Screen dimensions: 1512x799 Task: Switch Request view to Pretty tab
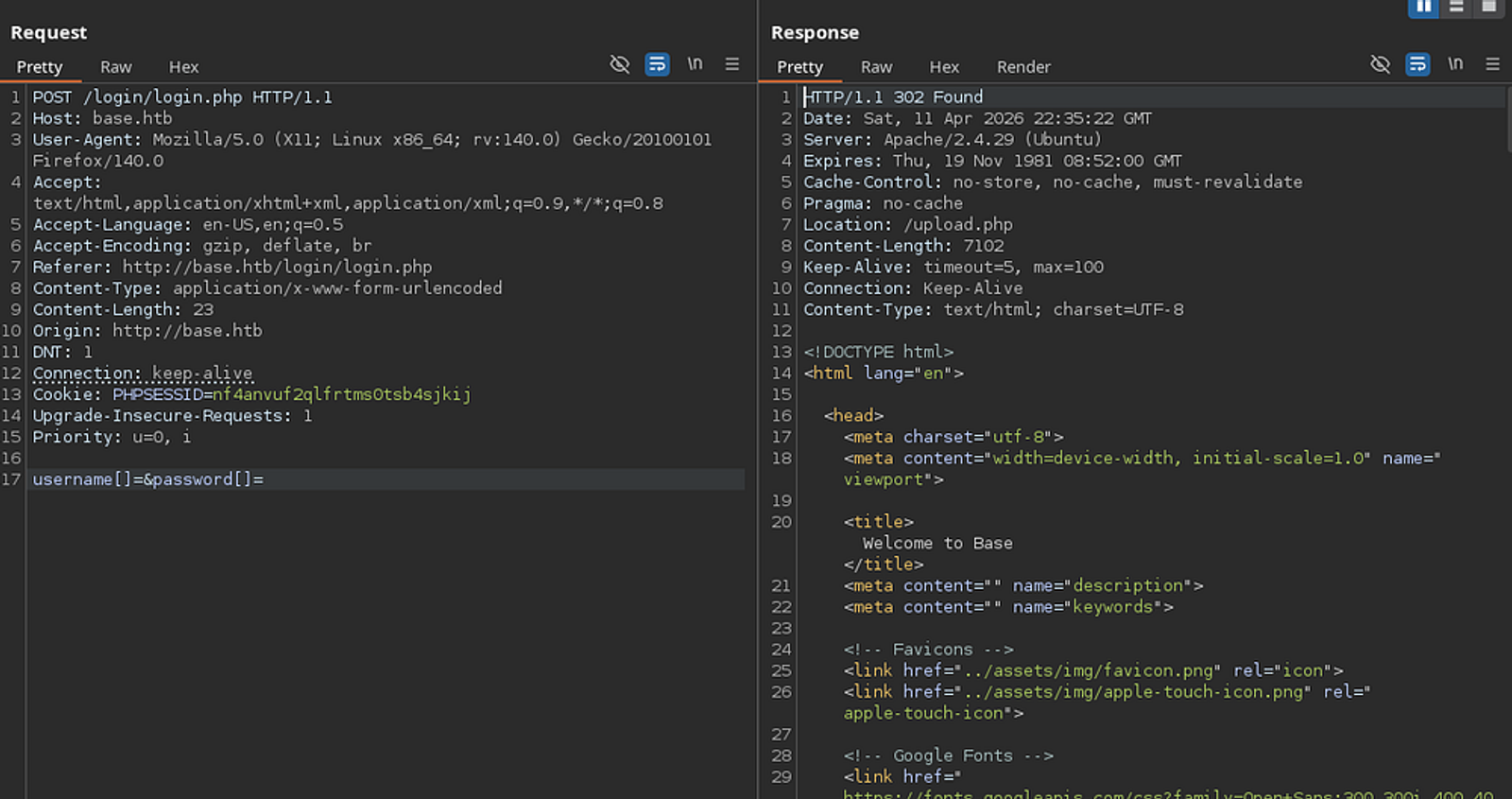[40, 67]
